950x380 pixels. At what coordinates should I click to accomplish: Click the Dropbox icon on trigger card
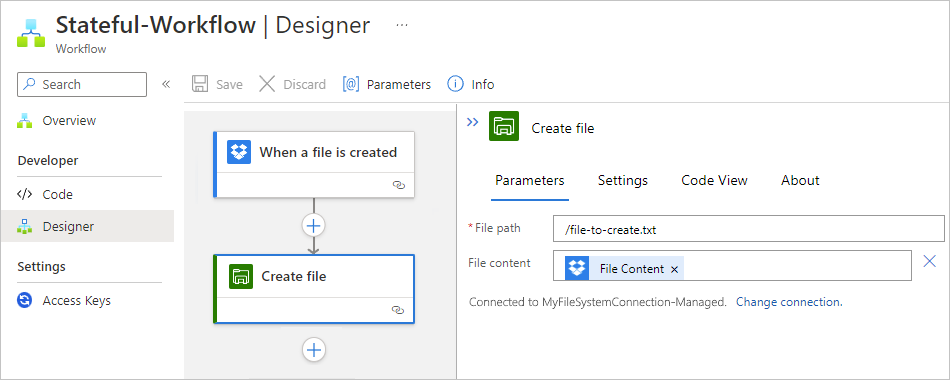[239, 152]
